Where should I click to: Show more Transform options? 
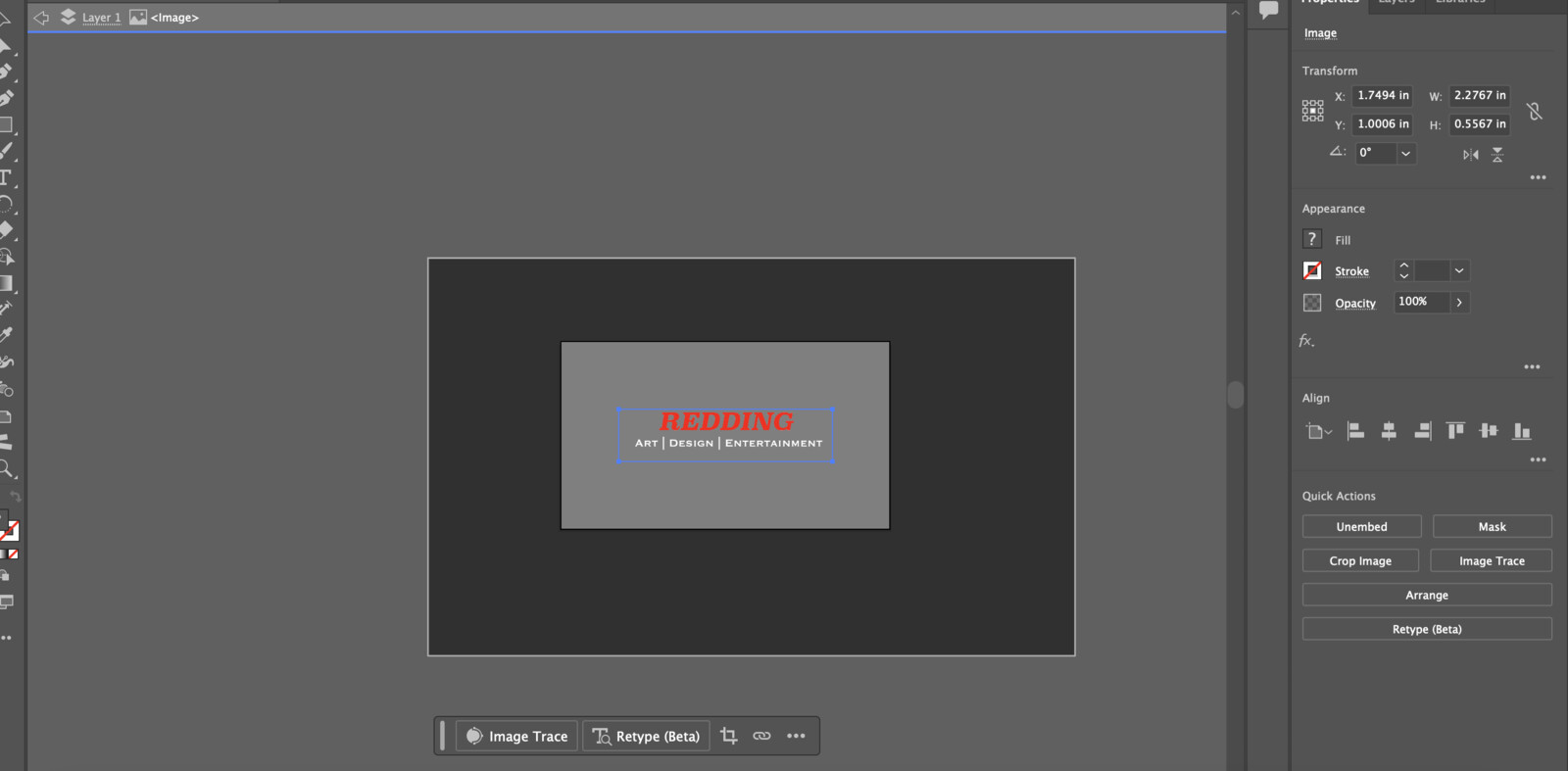pos(1538,178)
